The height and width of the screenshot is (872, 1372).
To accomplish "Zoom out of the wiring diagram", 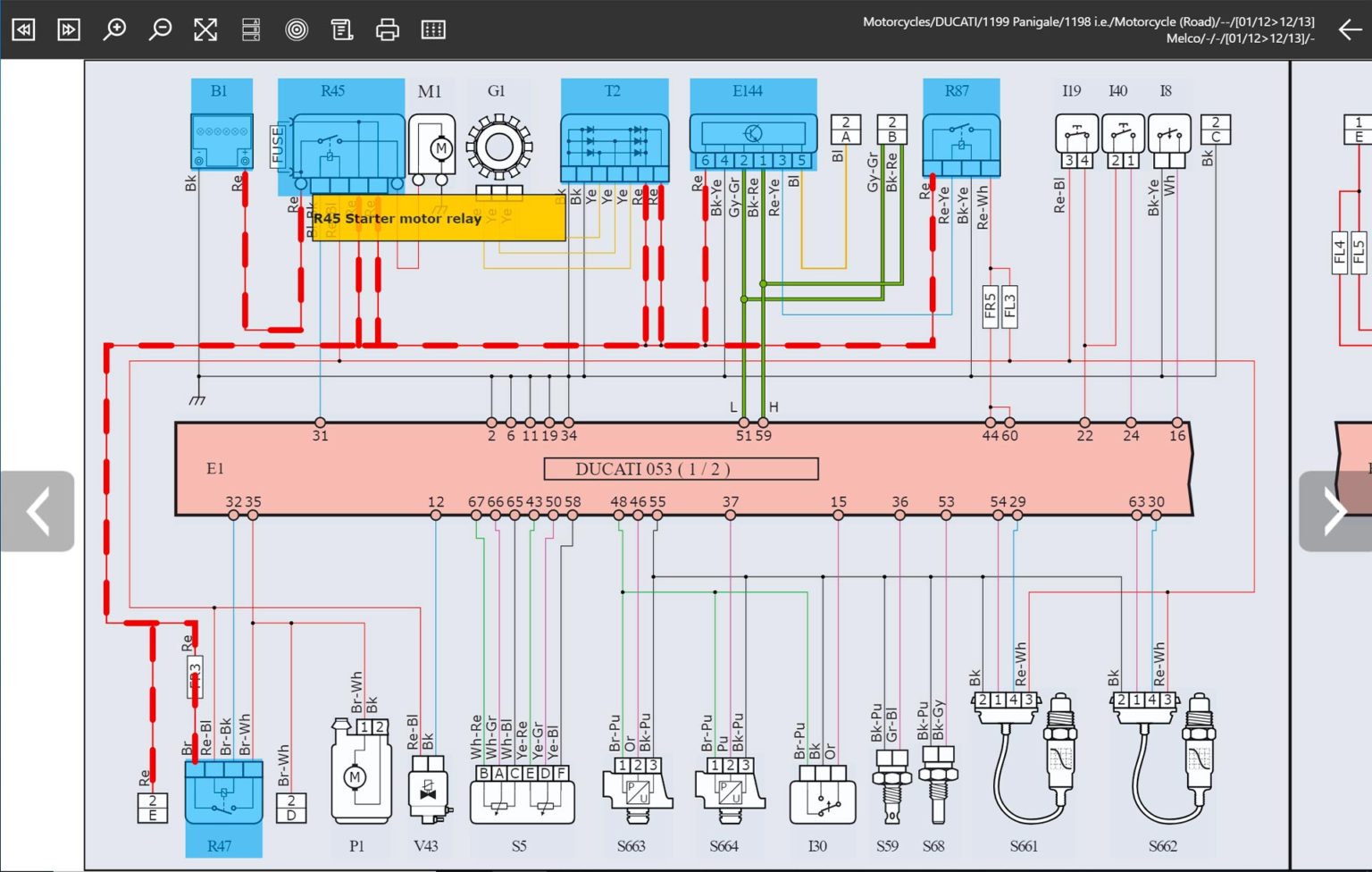I will (160, 29).
